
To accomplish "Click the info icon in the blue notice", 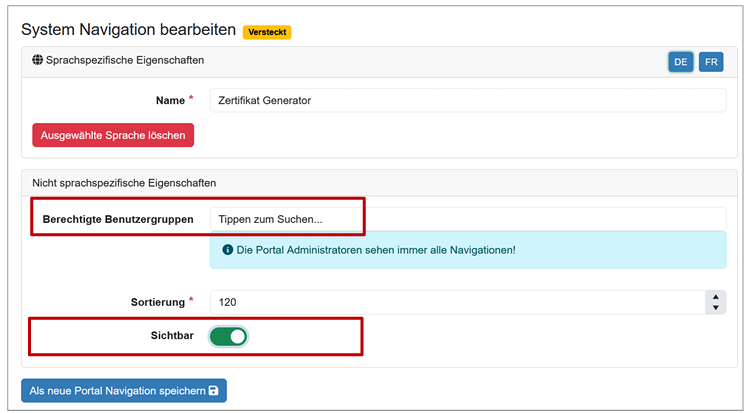I will [227, 249].
